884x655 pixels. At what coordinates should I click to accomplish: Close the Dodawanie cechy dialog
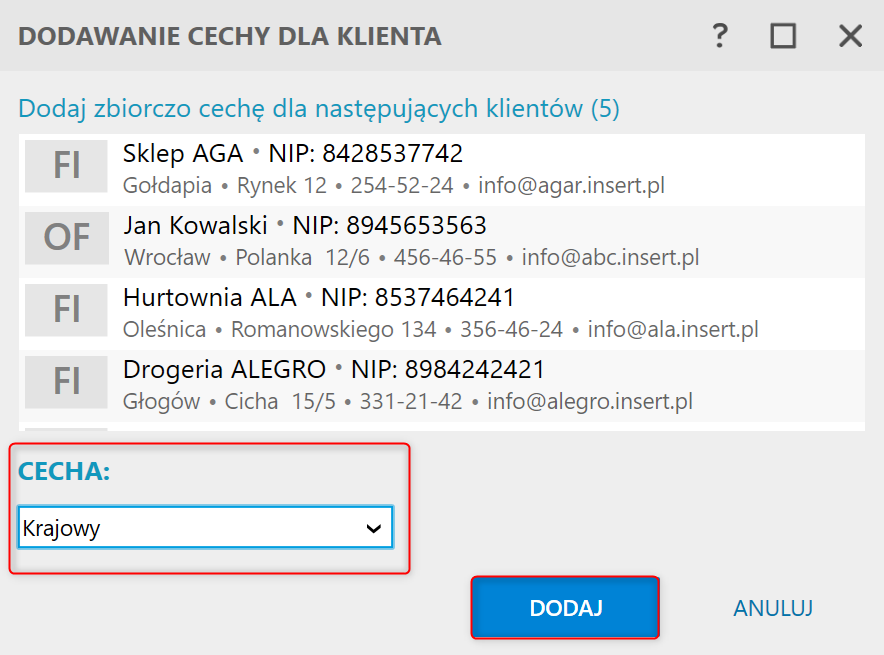[x=850, y=37]
